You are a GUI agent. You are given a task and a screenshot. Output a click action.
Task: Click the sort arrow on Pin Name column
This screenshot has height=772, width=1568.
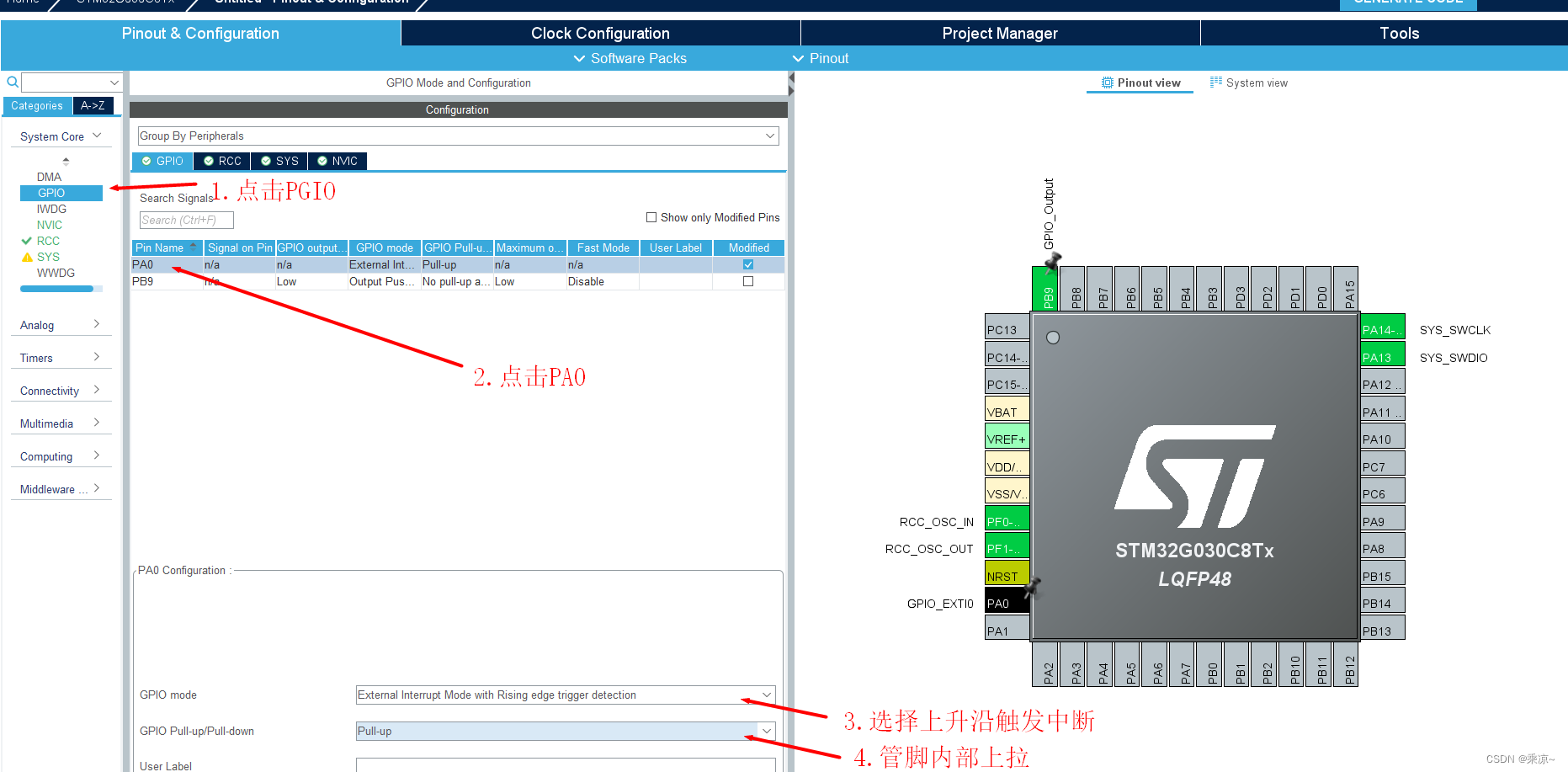[193, 248]
